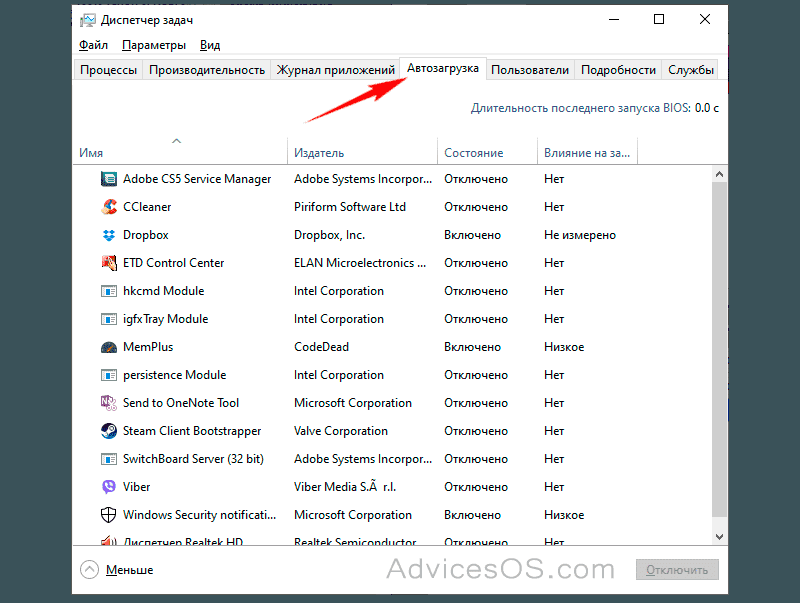
Task: Click the igfxTray Module icon
Action: click(x=108, y=319)
